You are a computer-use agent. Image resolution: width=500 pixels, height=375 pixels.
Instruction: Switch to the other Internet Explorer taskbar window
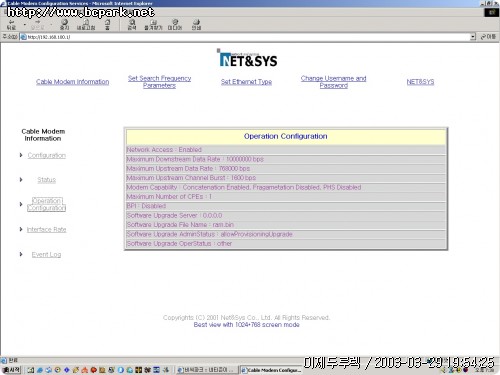206,370
